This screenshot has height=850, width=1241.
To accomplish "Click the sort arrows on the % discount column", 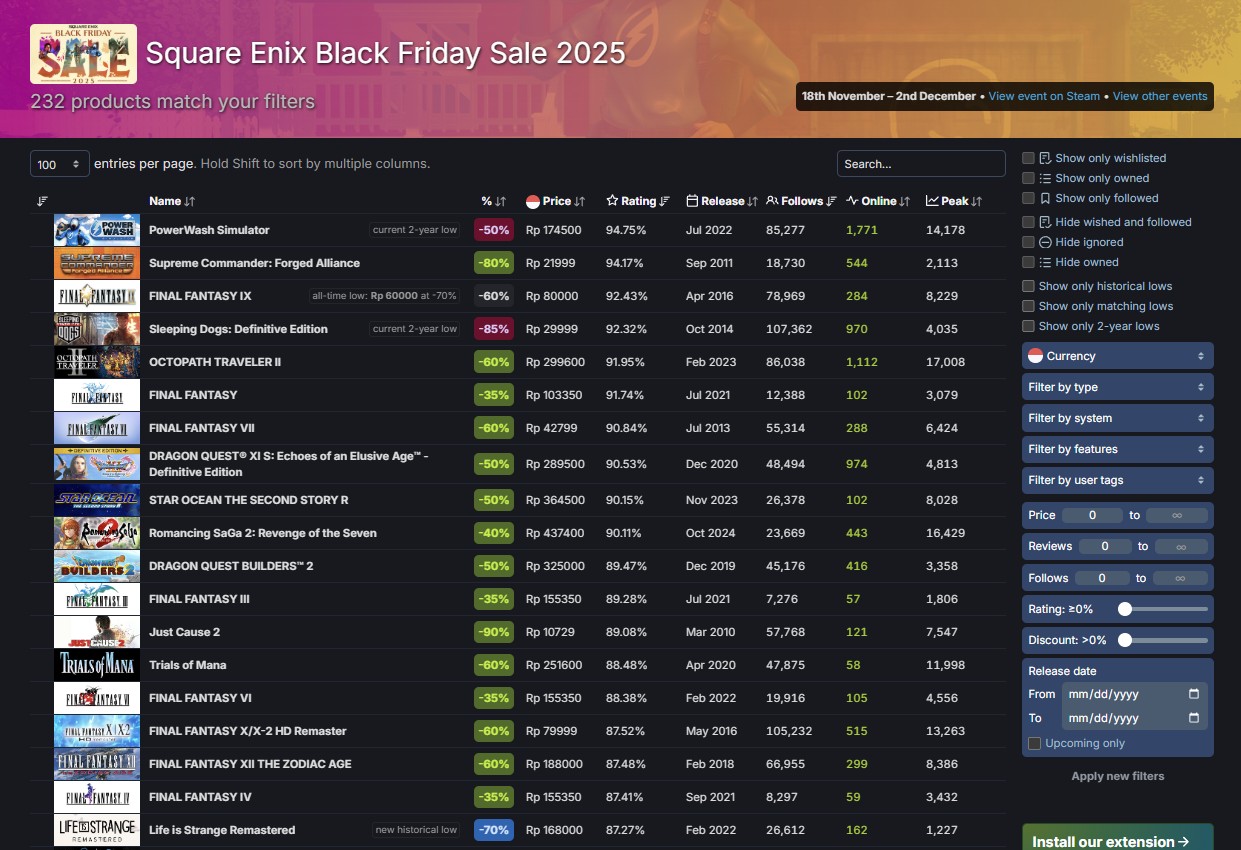I will [x=501, y=201].
